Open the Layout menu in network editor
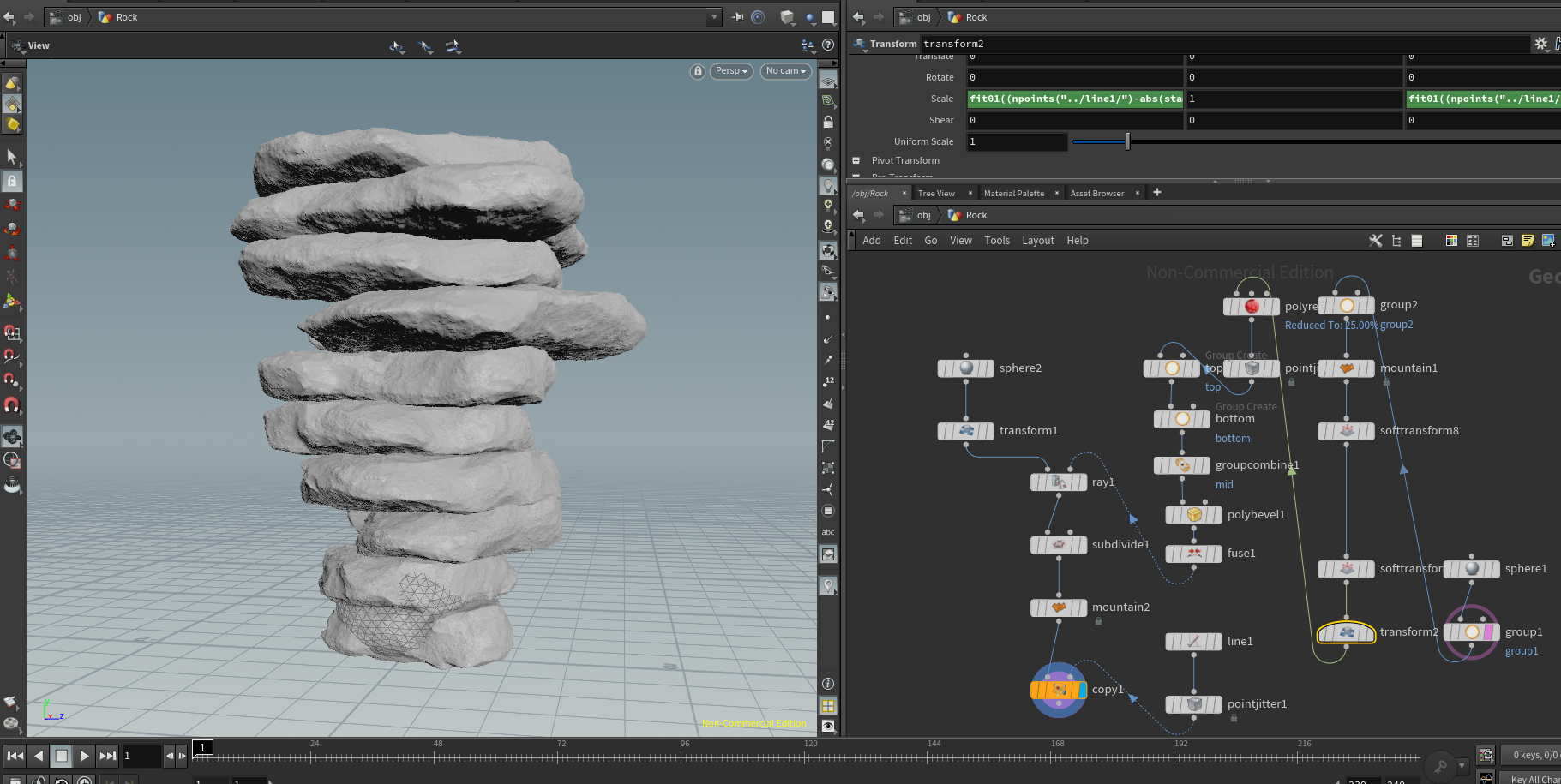This screenshot has height=784, width=1561. click(1037, 241)
